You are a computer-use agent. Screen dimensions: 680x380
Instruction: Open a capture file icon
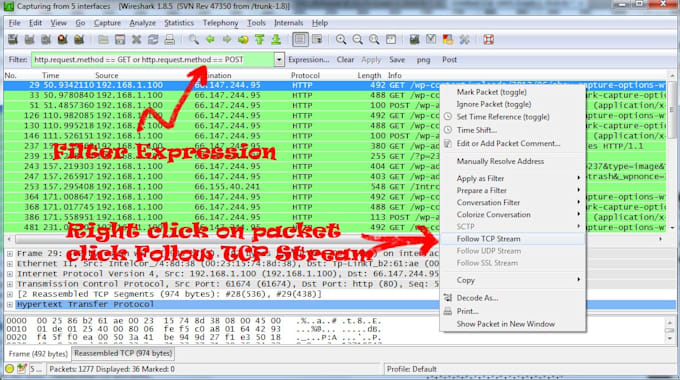pos(103,39)
